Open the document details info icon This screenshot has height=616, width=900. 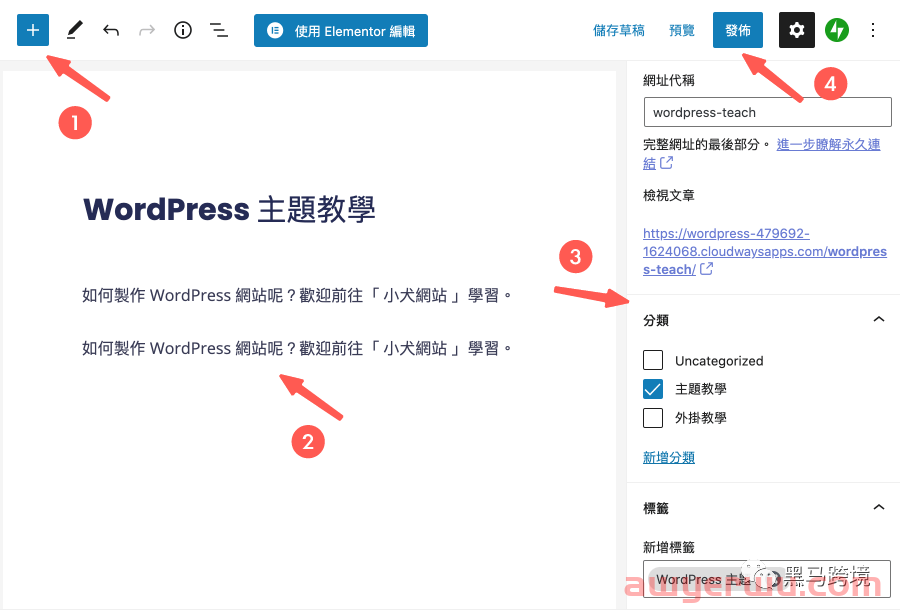coord(183,30)
